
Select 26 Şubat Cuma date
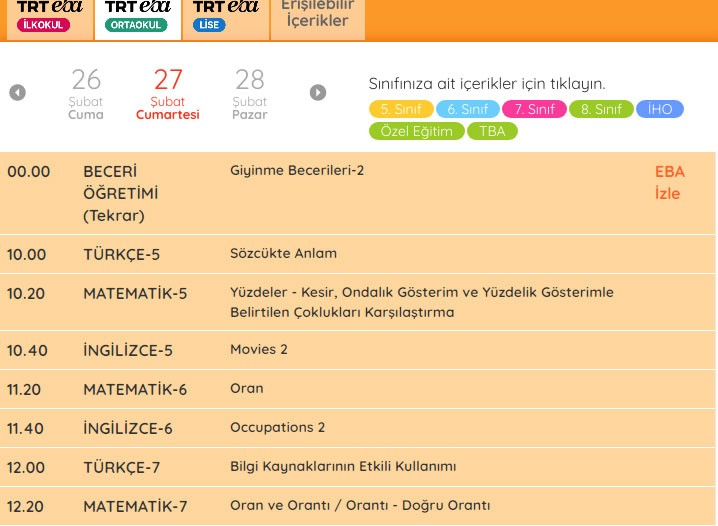point(86,94)
